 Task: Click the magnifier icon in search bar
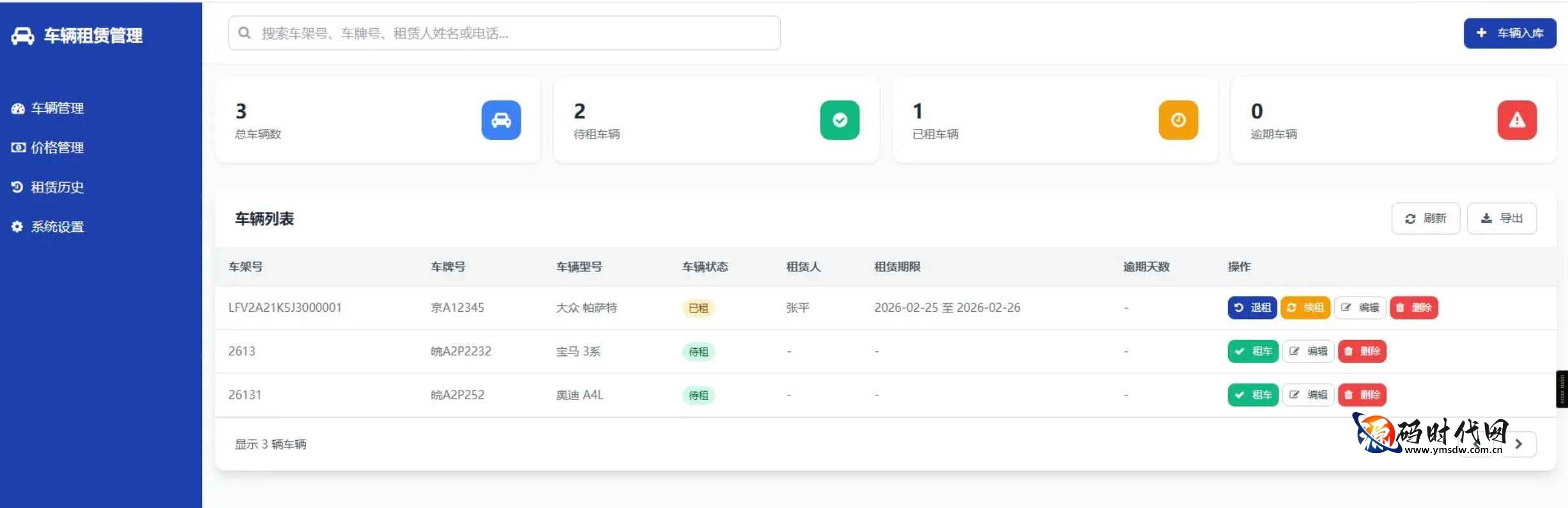click(244, 33)
